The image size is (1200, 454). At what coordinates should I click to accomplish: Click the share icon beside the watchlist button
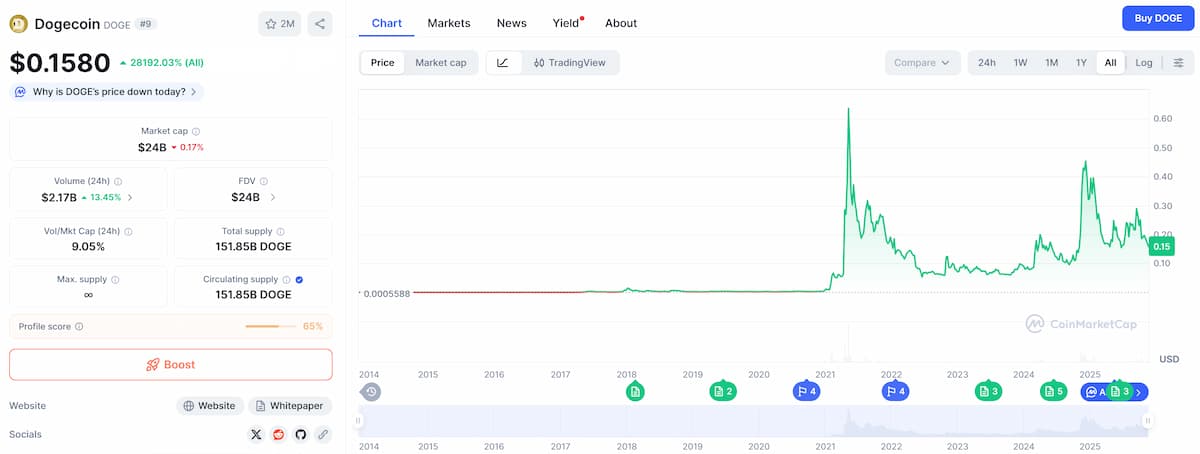tap(319, 23)
